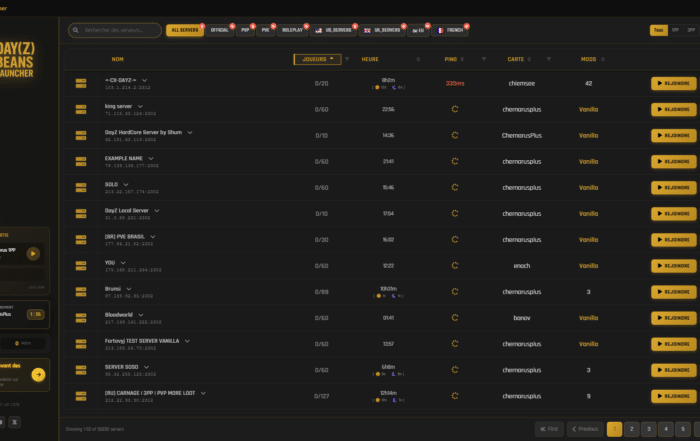This screenshot has height=441, width=700.
Task: Join Bloodworld server with Rejoindre
Action: (673, 318)
